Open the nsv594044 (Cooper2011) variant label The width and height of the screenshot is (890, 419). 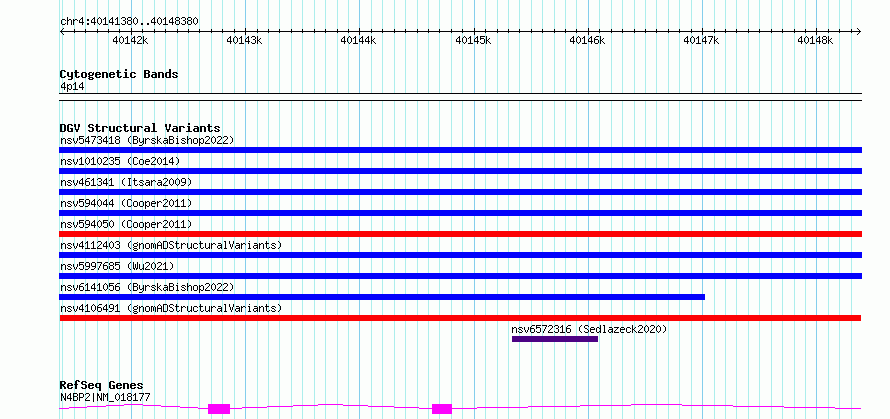(x=126, y=203)
